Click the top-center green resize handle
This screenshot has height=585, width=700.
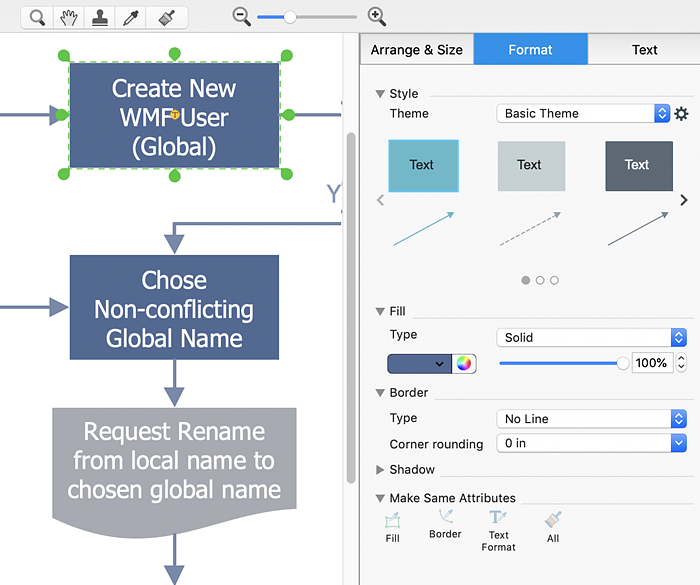[x=175, y=54]
